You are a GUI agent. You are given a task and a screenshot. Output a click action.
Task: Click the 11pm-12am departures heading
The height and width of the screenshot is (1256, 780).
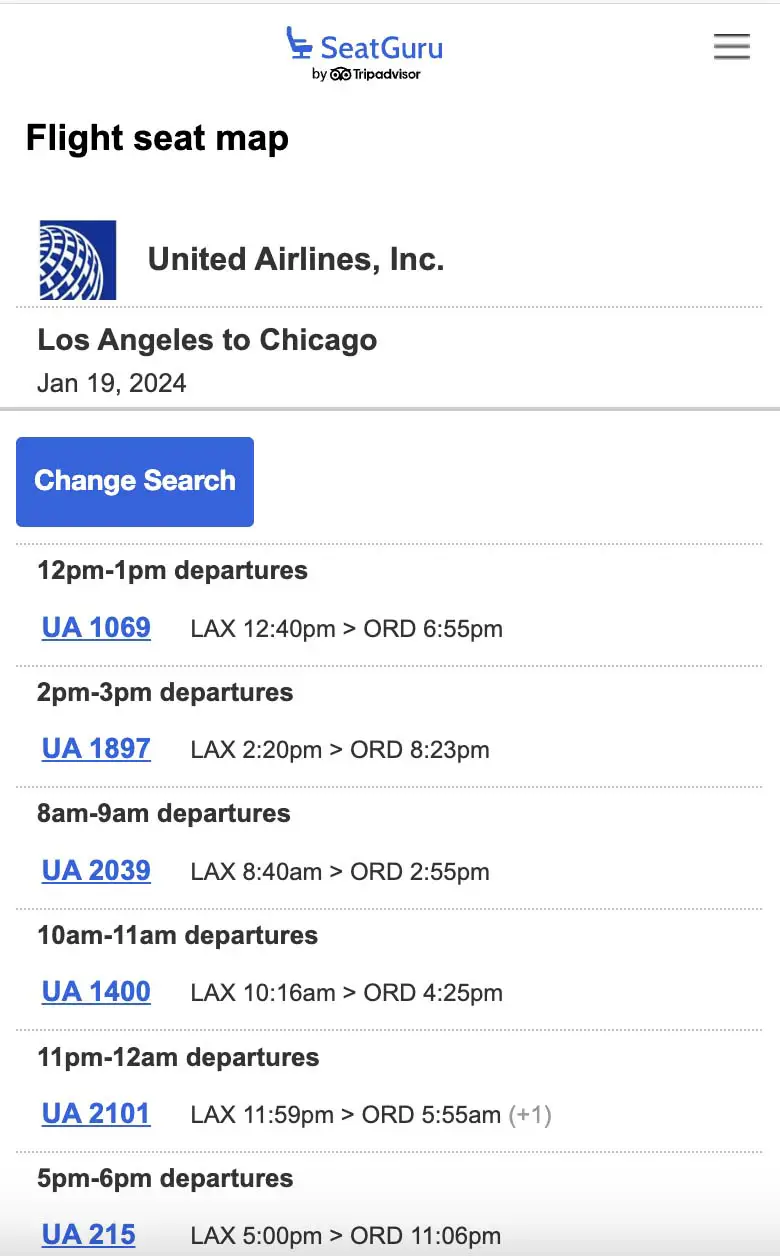click(x=178, y=1057)
